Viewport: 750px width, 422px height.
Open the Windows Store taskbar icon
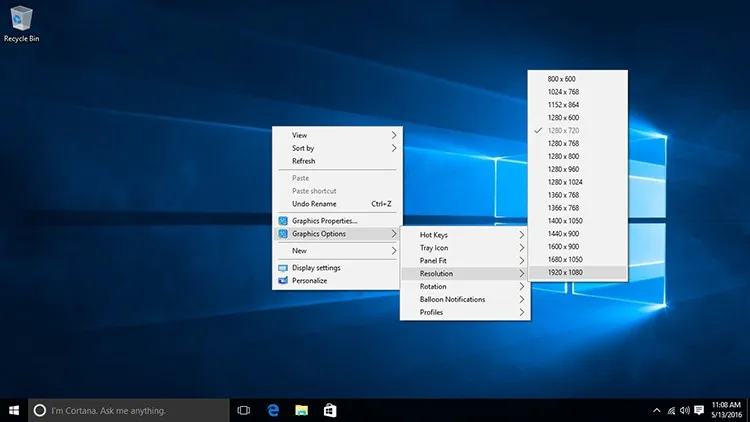(x=329, y=410)
